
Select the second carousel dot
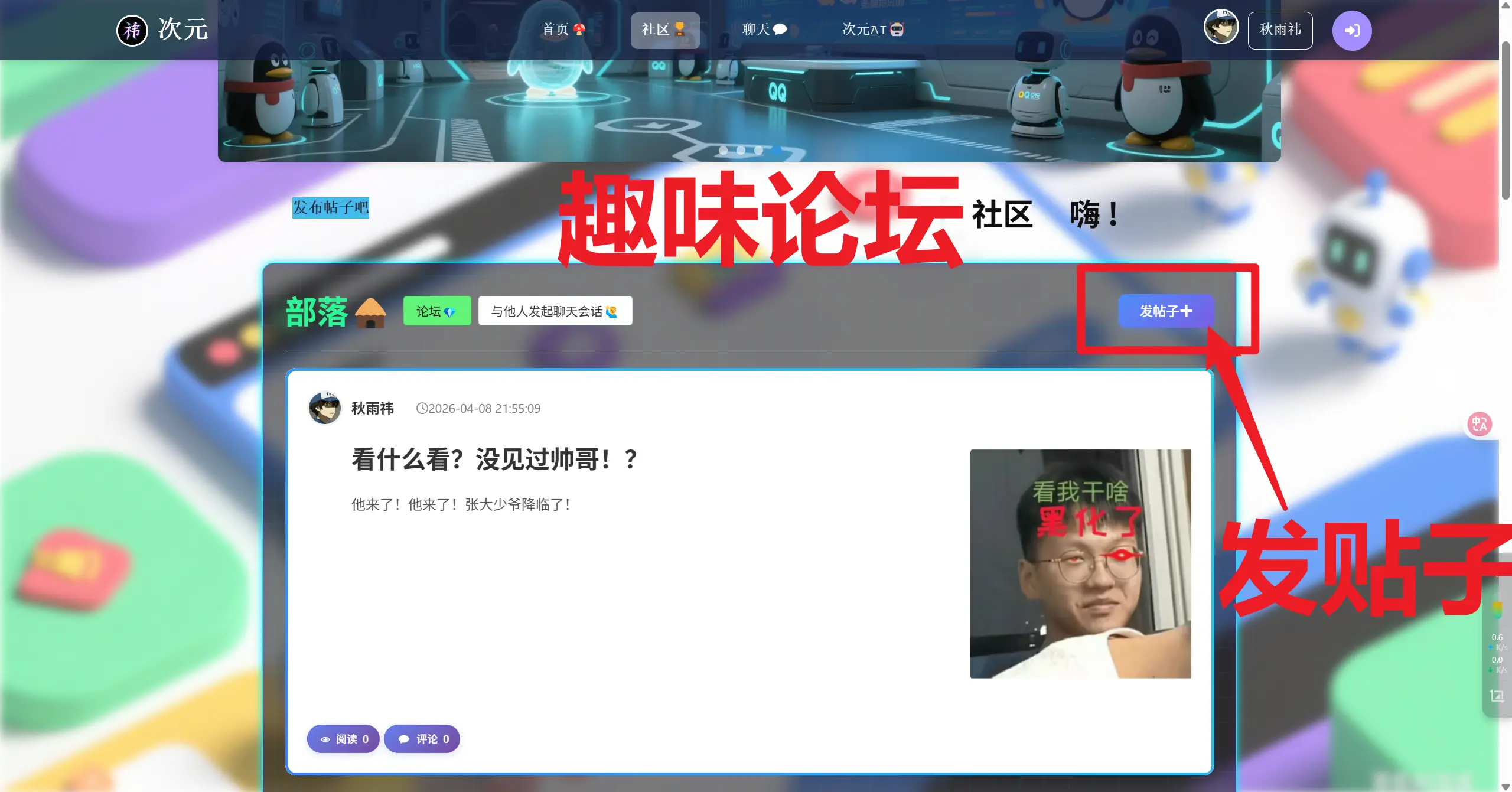tap(741, 150)
